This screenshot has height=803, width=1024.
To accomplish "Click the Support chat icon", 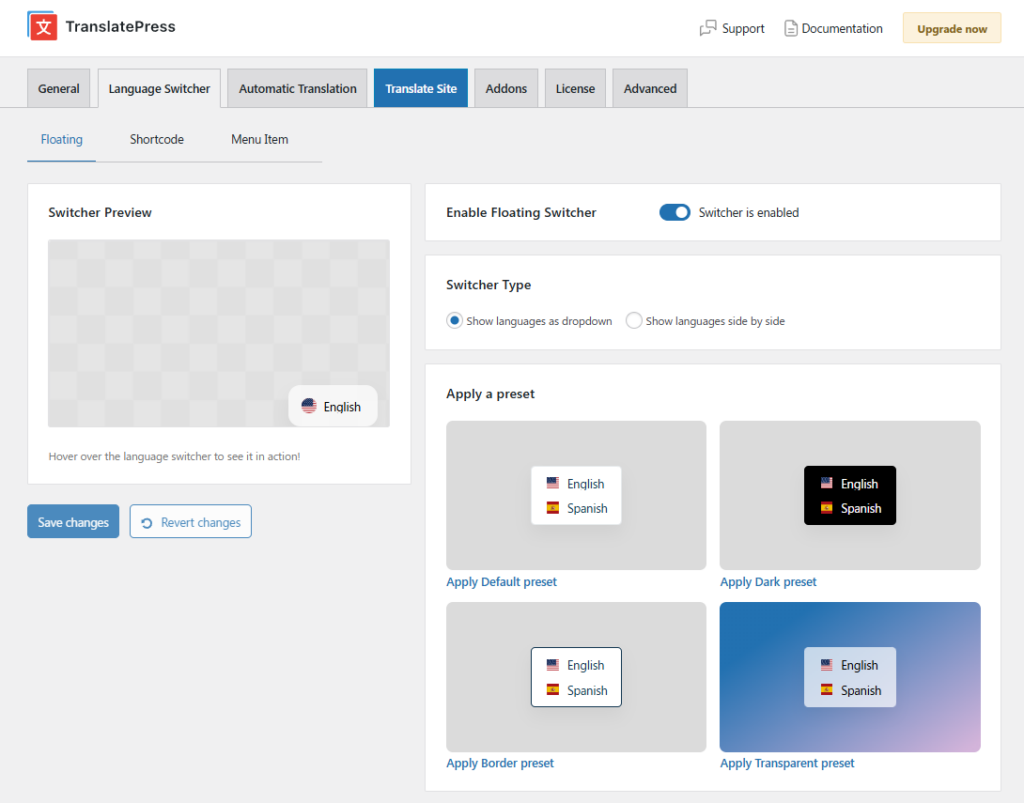I will (708, 28).
